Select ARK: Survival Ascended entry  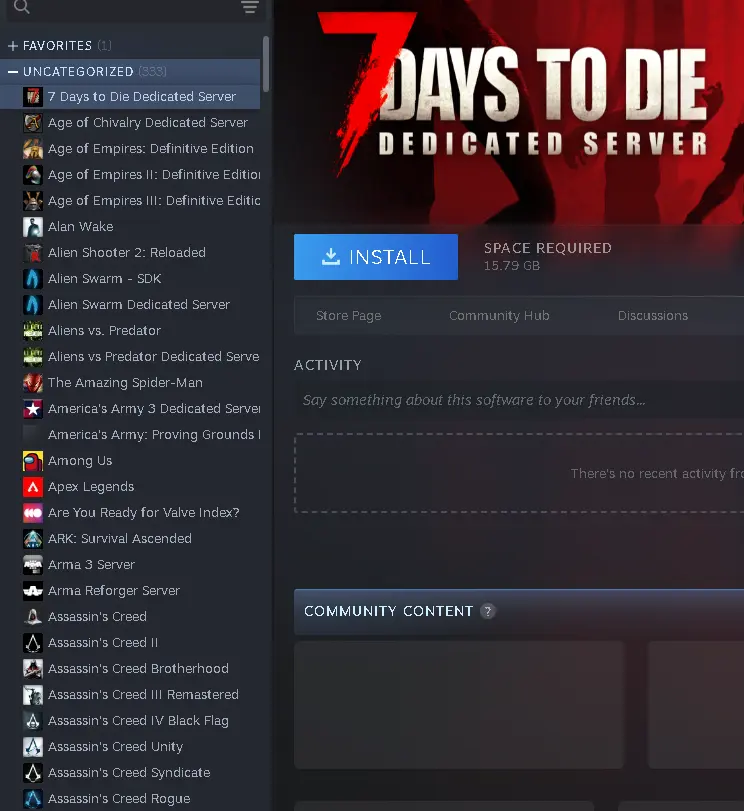point(130,539)
